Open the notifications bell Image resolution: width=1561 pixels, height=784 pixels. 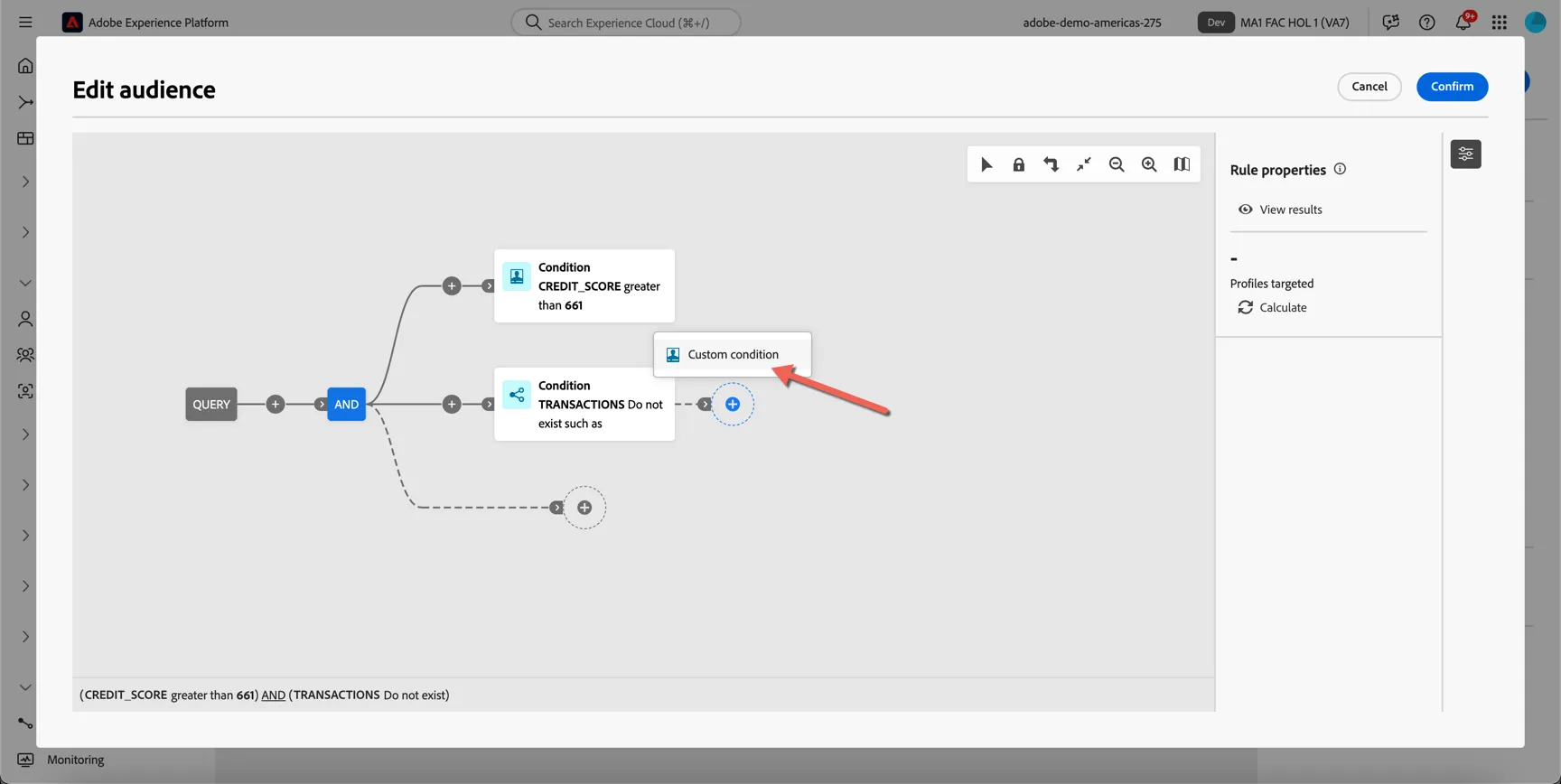click(x=1463, y=23)
